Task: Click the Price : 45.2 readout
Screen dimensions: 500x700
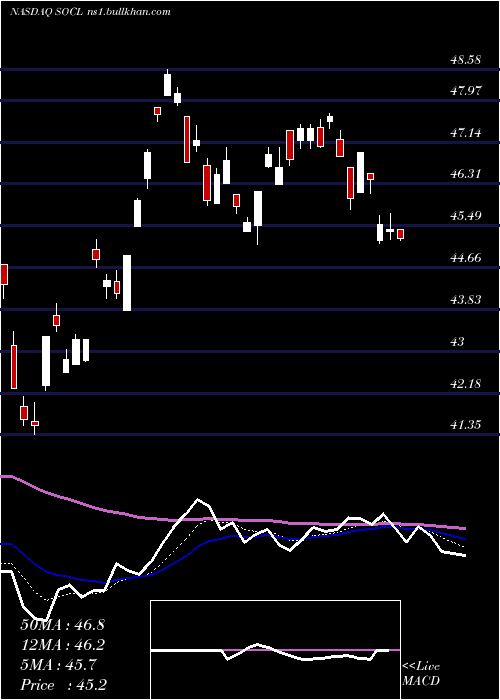Action: [x=63, y=685]
